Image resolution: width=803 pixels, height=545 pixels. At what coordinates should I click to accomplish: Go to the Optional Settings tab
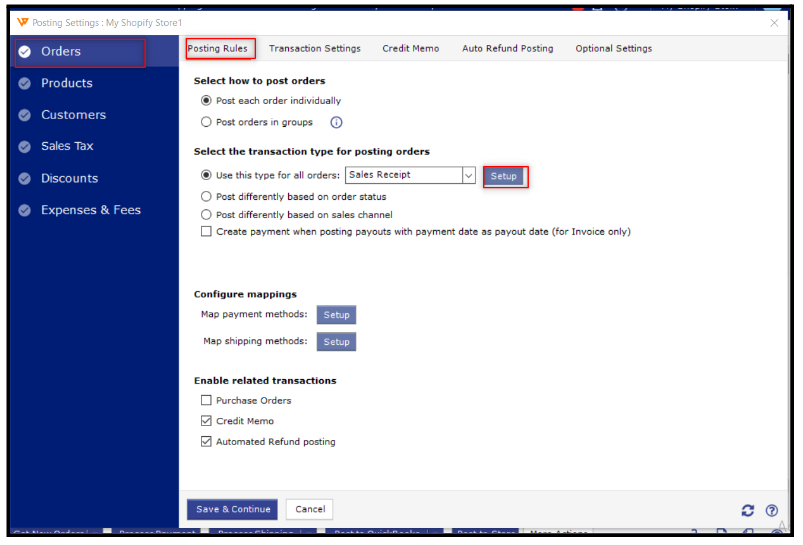pos(614,49)
